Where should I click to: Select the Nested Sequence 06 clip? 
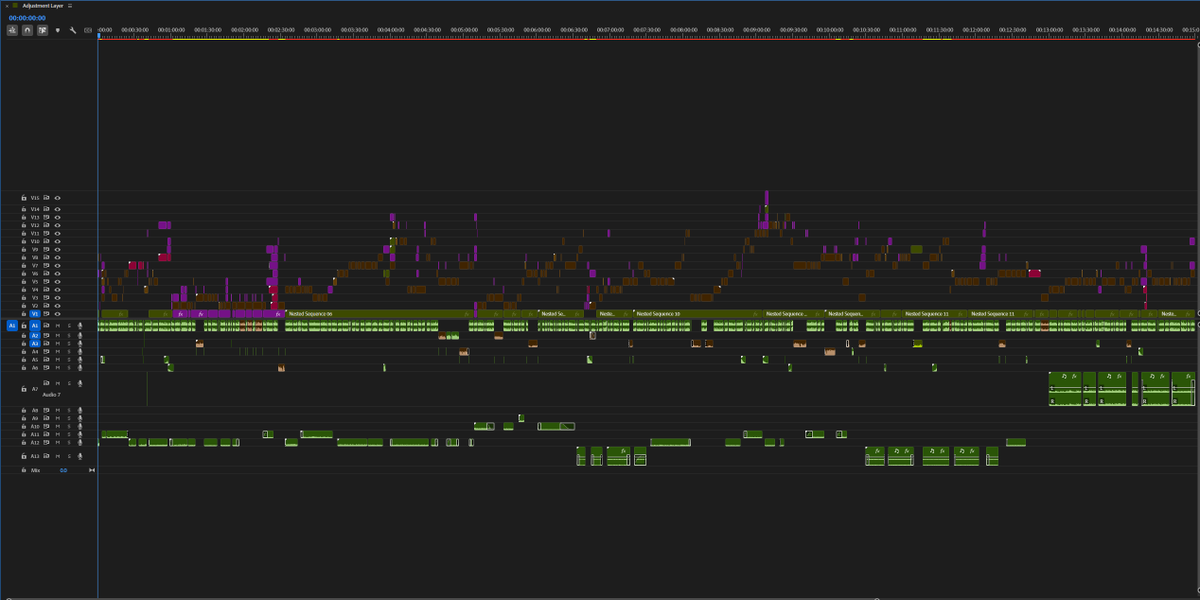coord(377,314)
